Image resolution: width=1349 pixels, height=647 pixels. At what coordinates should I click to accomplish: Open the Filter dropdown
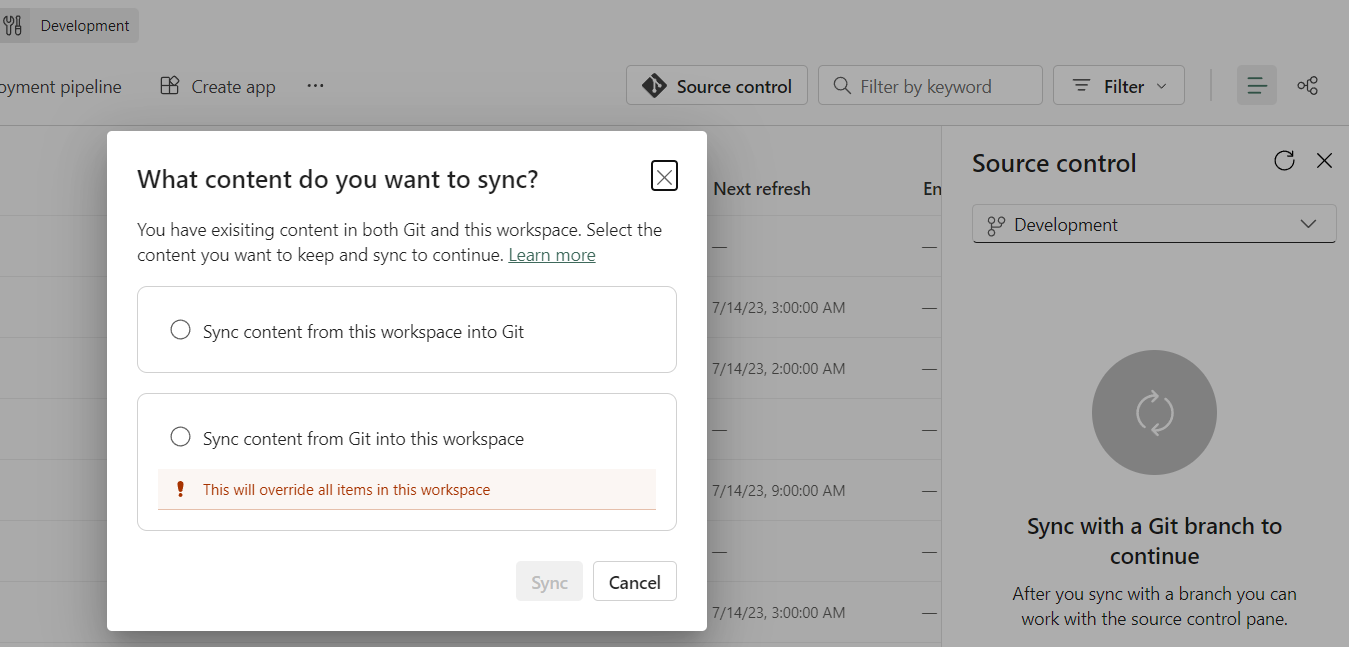pos(1118,86)
